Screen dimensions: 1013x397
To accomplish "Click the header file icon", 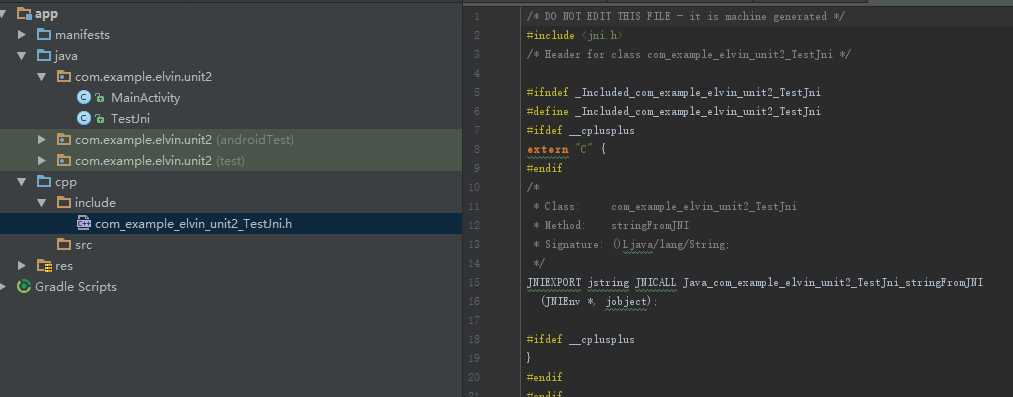I will [84, 223].
